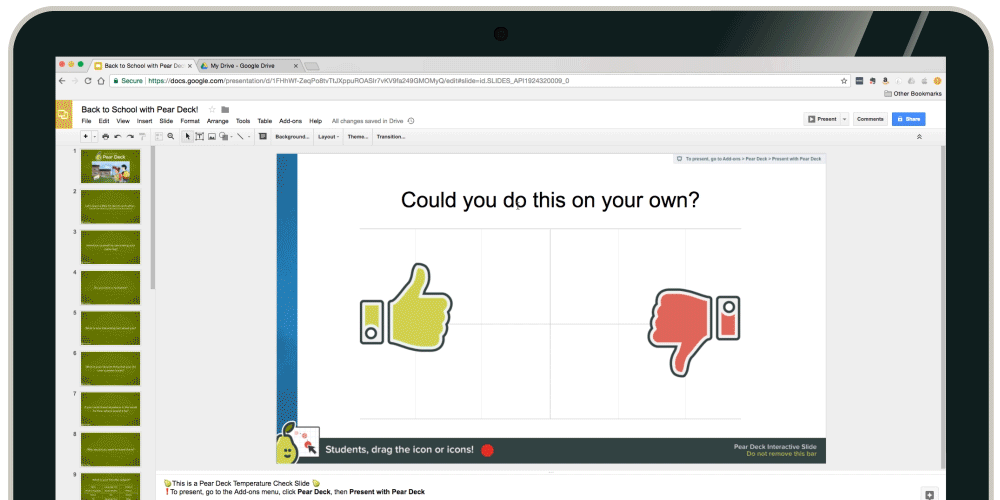Viewport: 1000px width, 500px height.
Task: Select slide 8 thumbnail
Action: click(x=110, y=450)
